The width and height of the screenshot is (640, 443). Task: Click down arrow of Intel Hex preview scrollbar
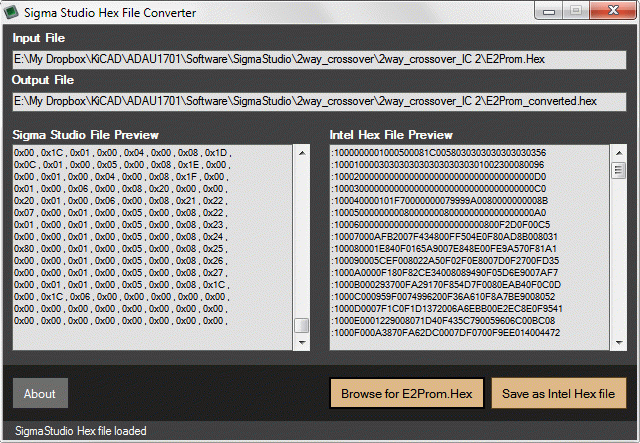coord(619,342)
